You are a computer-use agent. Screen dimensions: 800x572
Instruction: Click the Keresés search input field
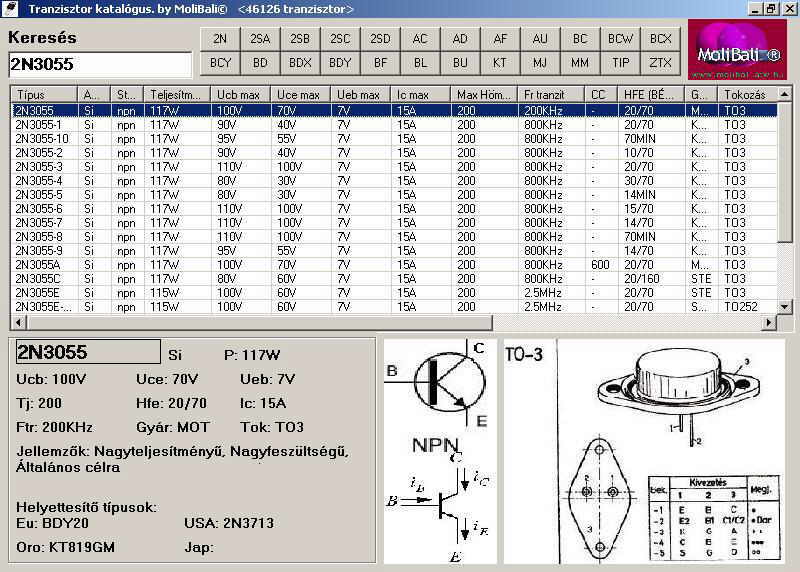pyautogui.click(x=100, y=64)
